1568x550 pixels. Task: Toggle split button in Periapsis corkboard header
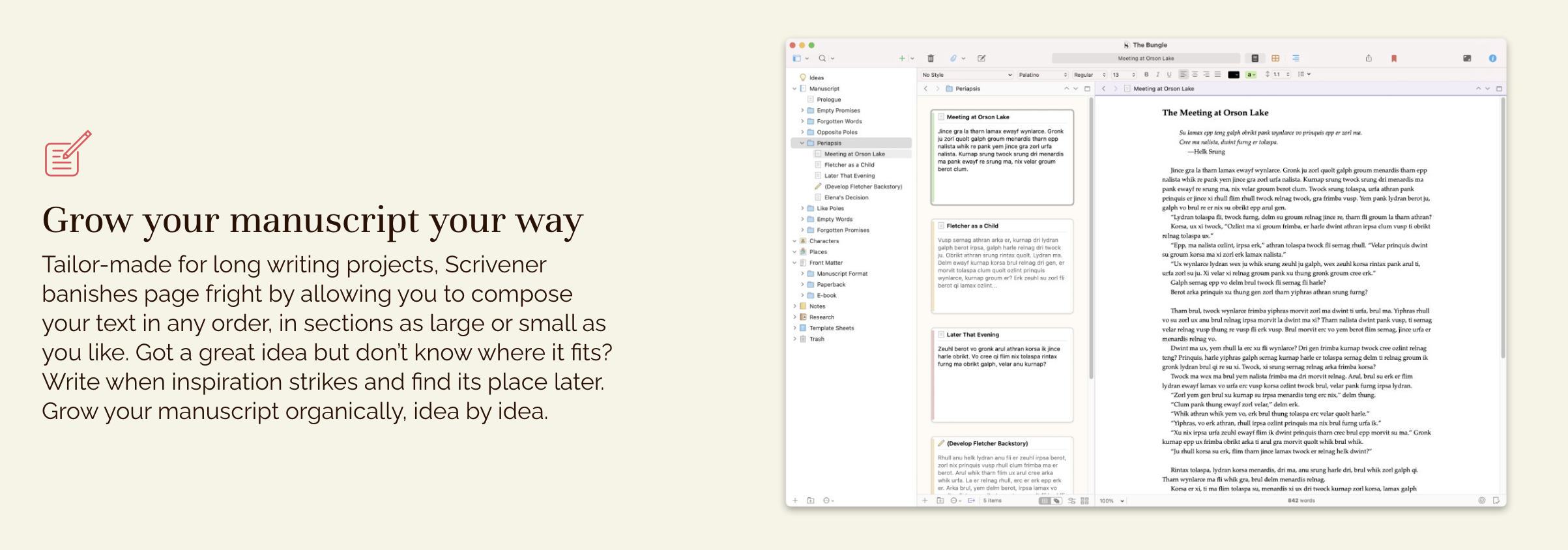tap(1087, 89)
